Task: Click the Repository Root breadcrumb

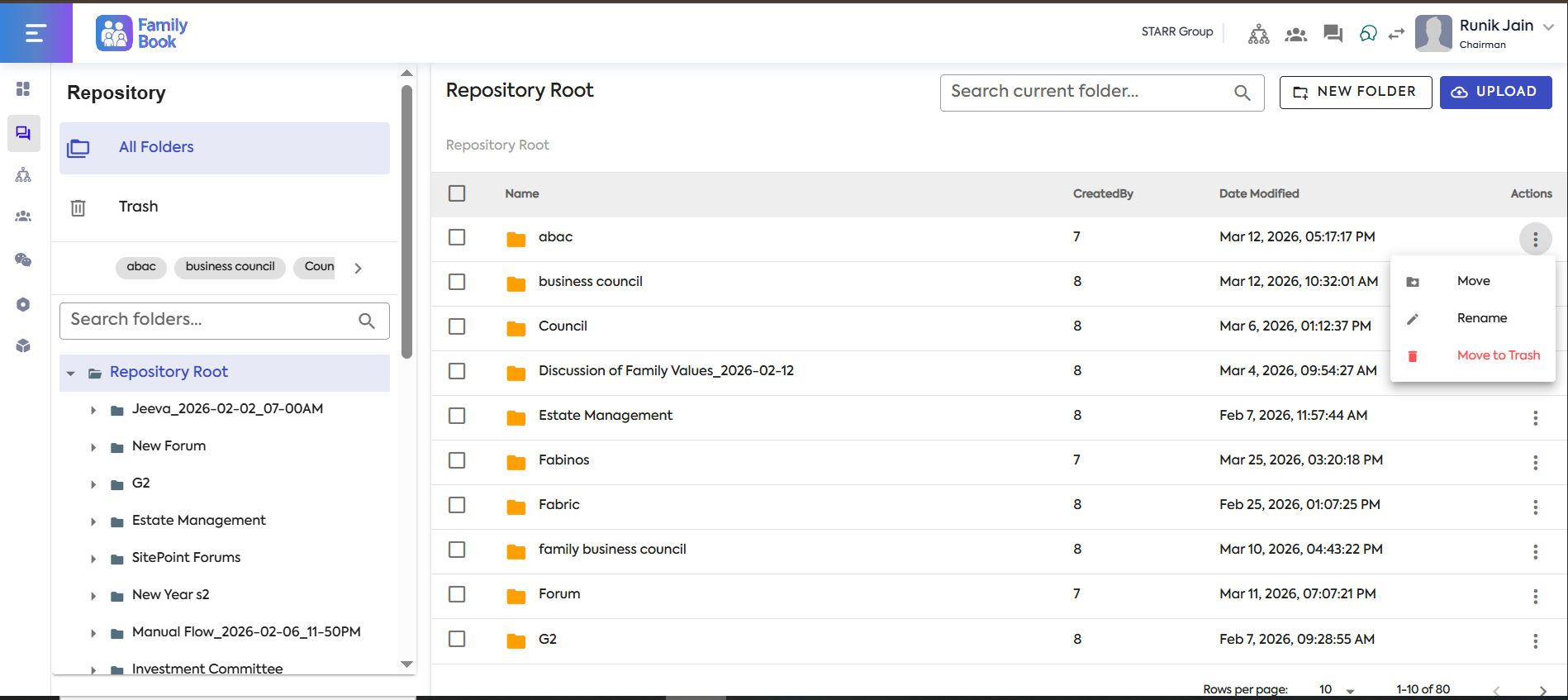Action: [x=497, y=145]
